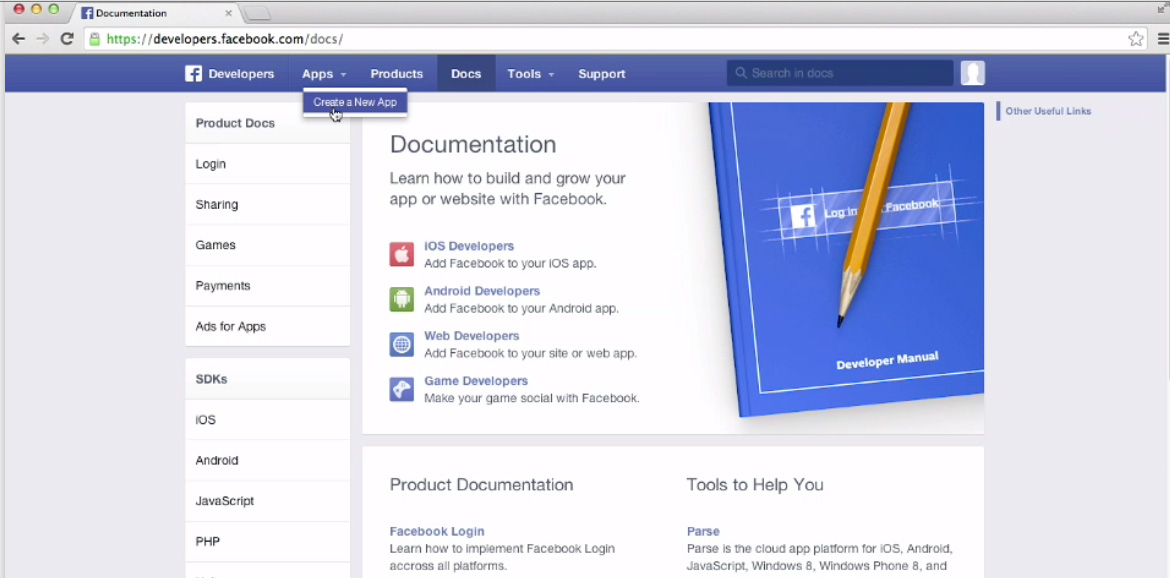
Task: Open Payments in Product Docs sidebar
Action: click(267, 286)
